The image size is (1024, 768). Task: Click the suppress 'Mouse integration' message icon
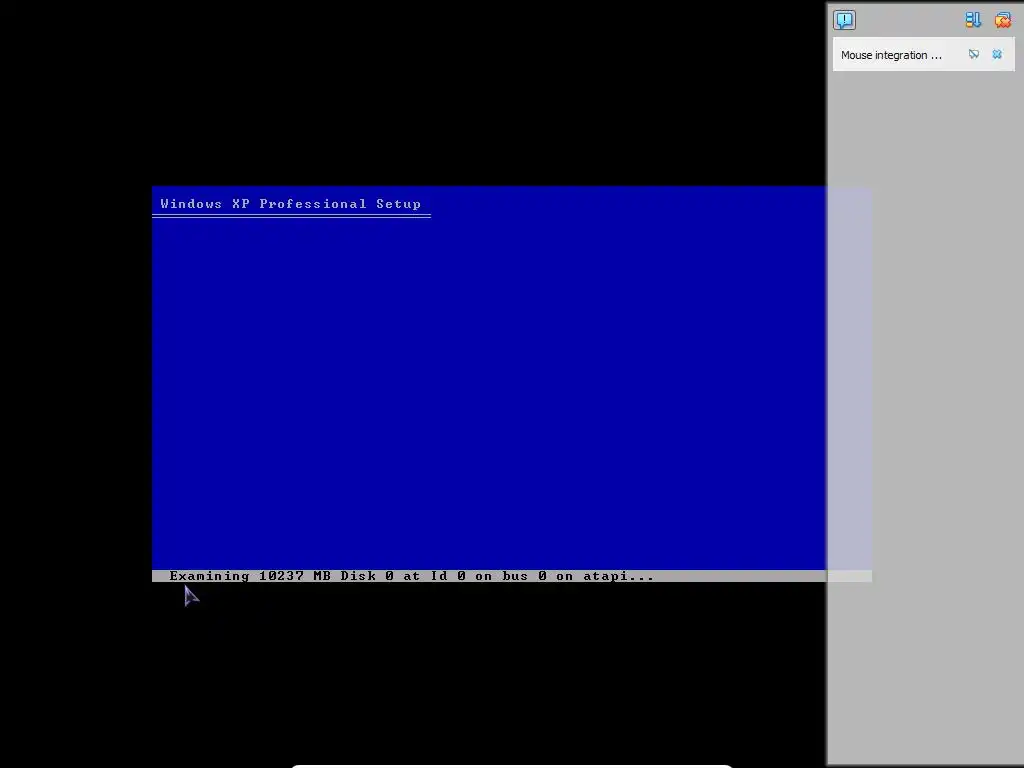click(x=974, y=54)
